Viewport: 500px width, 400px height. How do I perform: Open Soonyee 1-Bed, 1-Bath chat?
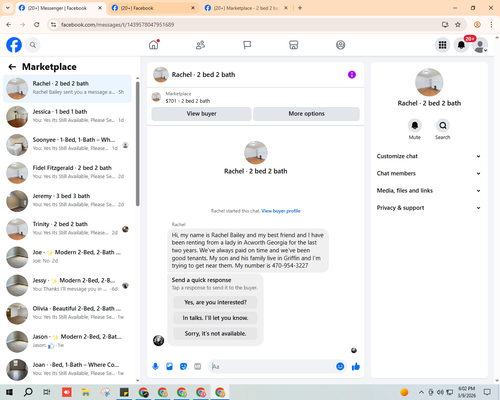click(x=67, y=145)
